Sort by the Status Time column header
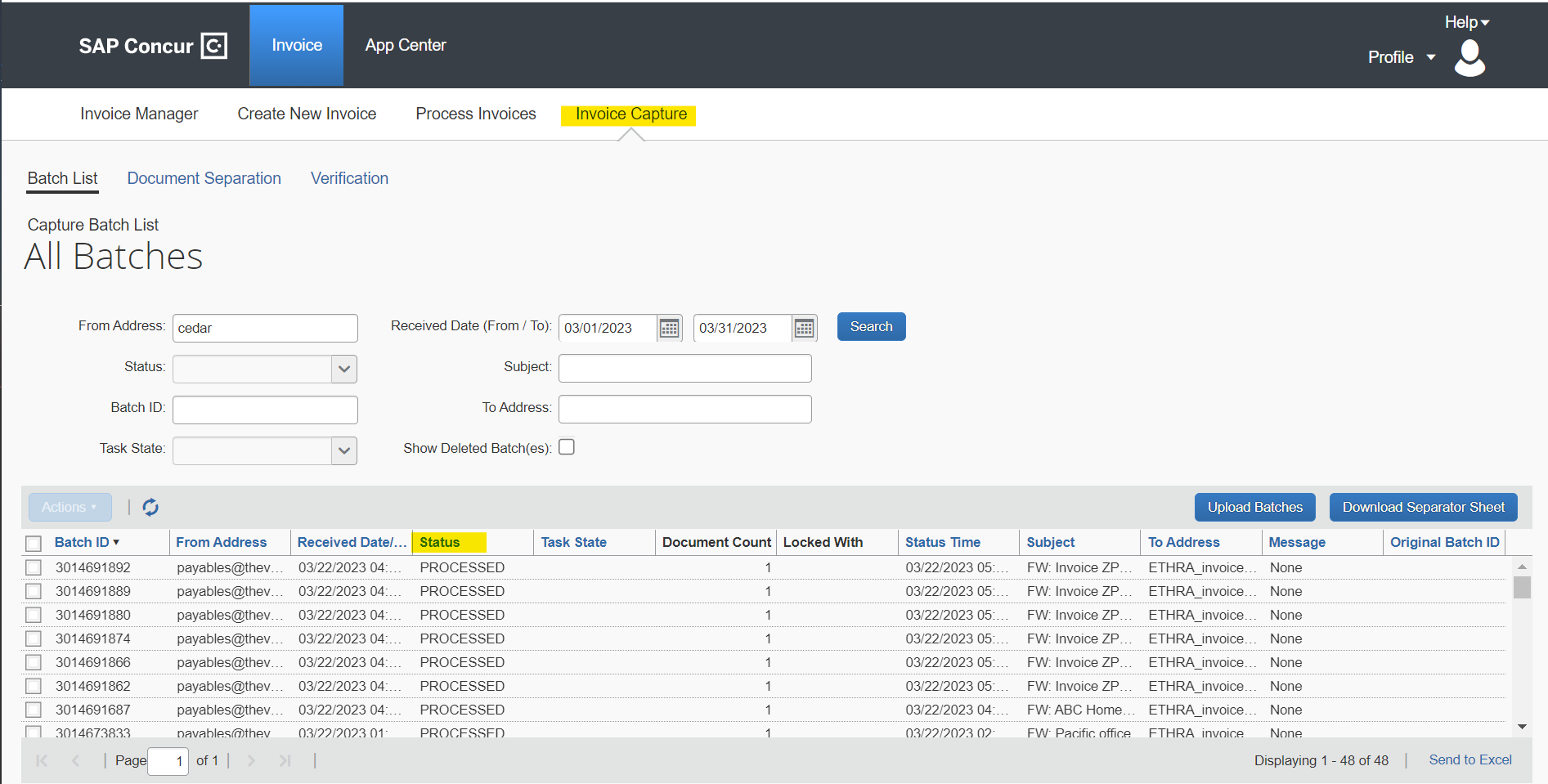The width and height of the screenshot is (1548, 784). pyautogui.click(x=942, y=543)
